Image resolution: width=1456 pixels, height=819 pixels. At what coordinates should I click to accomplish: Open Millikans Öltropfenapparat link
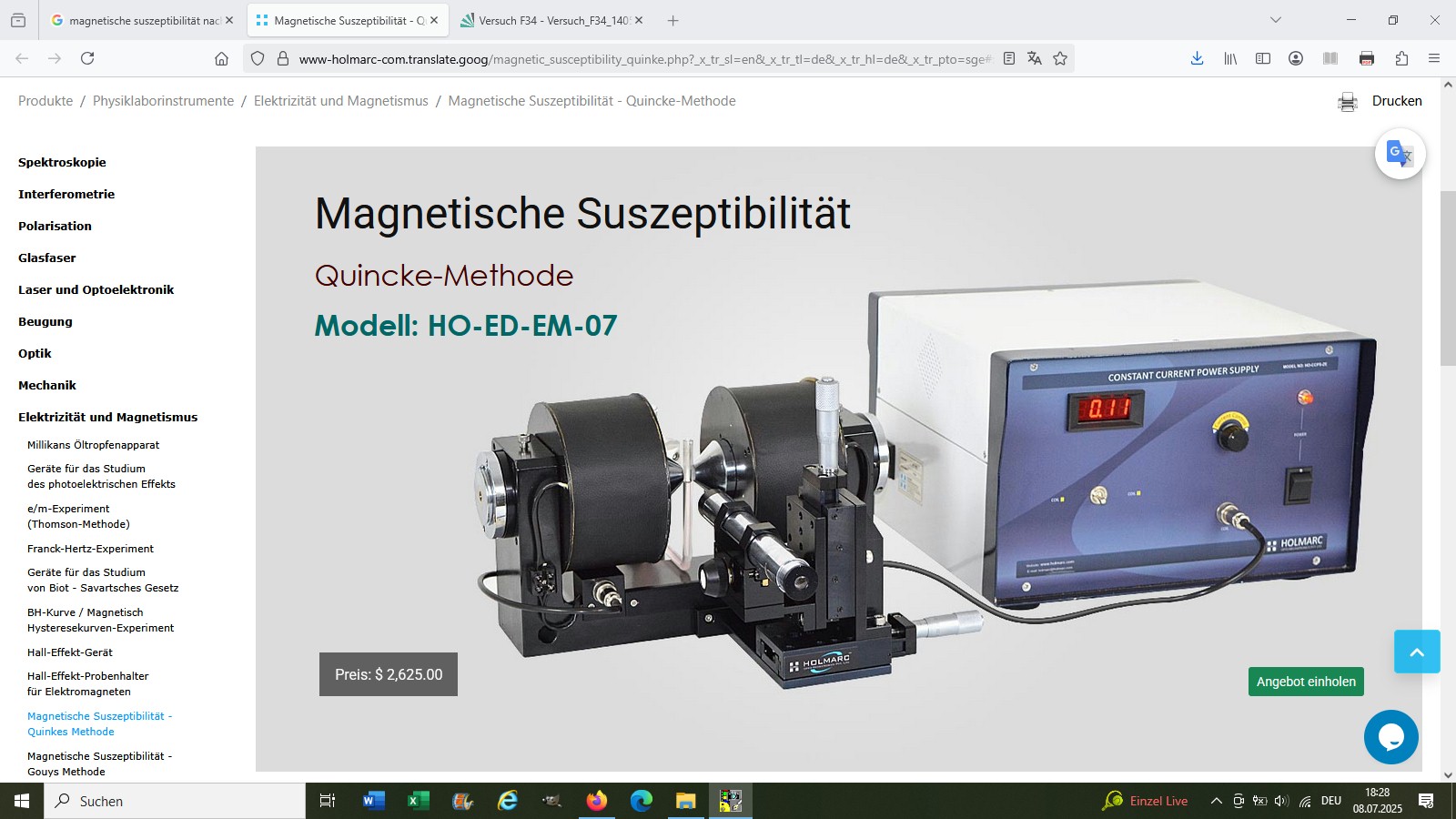(x=93, y=445)
